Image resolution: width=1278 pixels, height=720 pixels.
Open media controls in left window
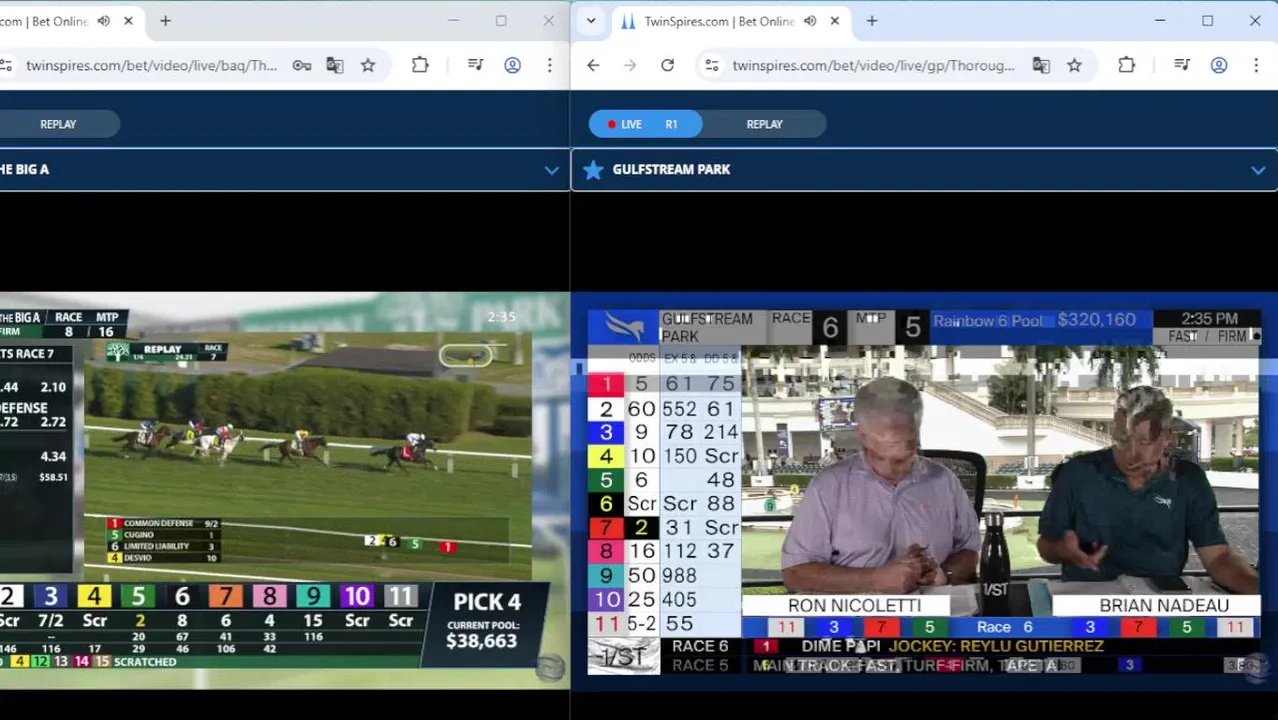[x=475, y=65]
